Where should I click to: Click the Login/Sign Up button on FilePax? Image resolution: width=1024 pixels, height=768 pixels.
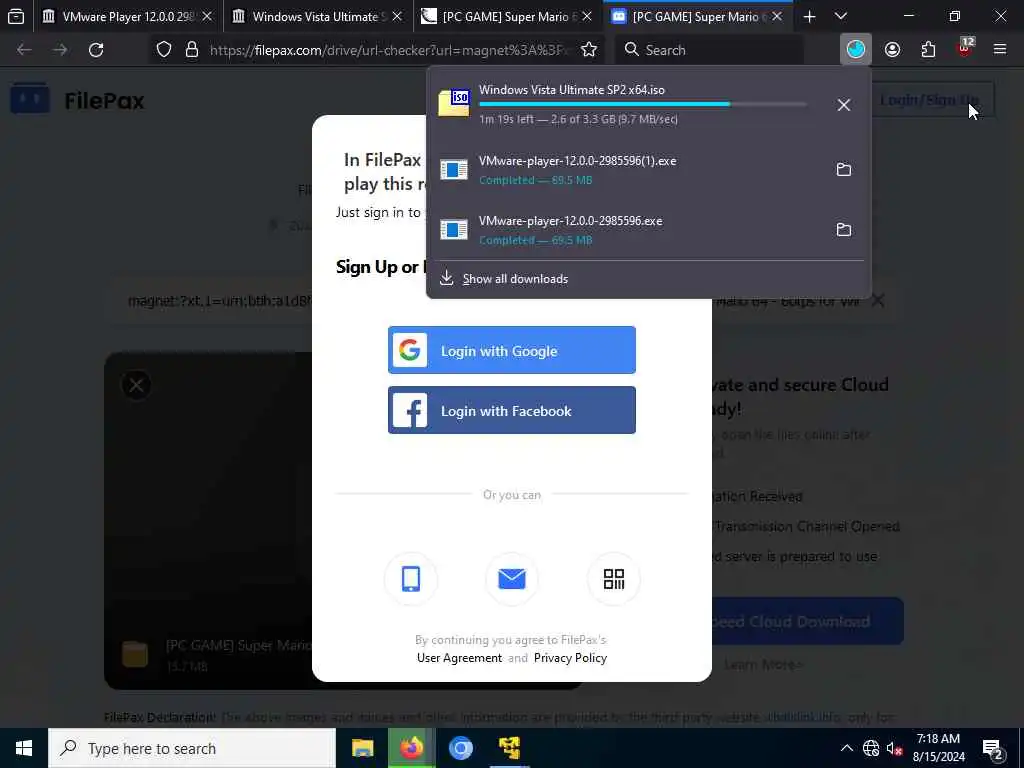coord(930,100)
